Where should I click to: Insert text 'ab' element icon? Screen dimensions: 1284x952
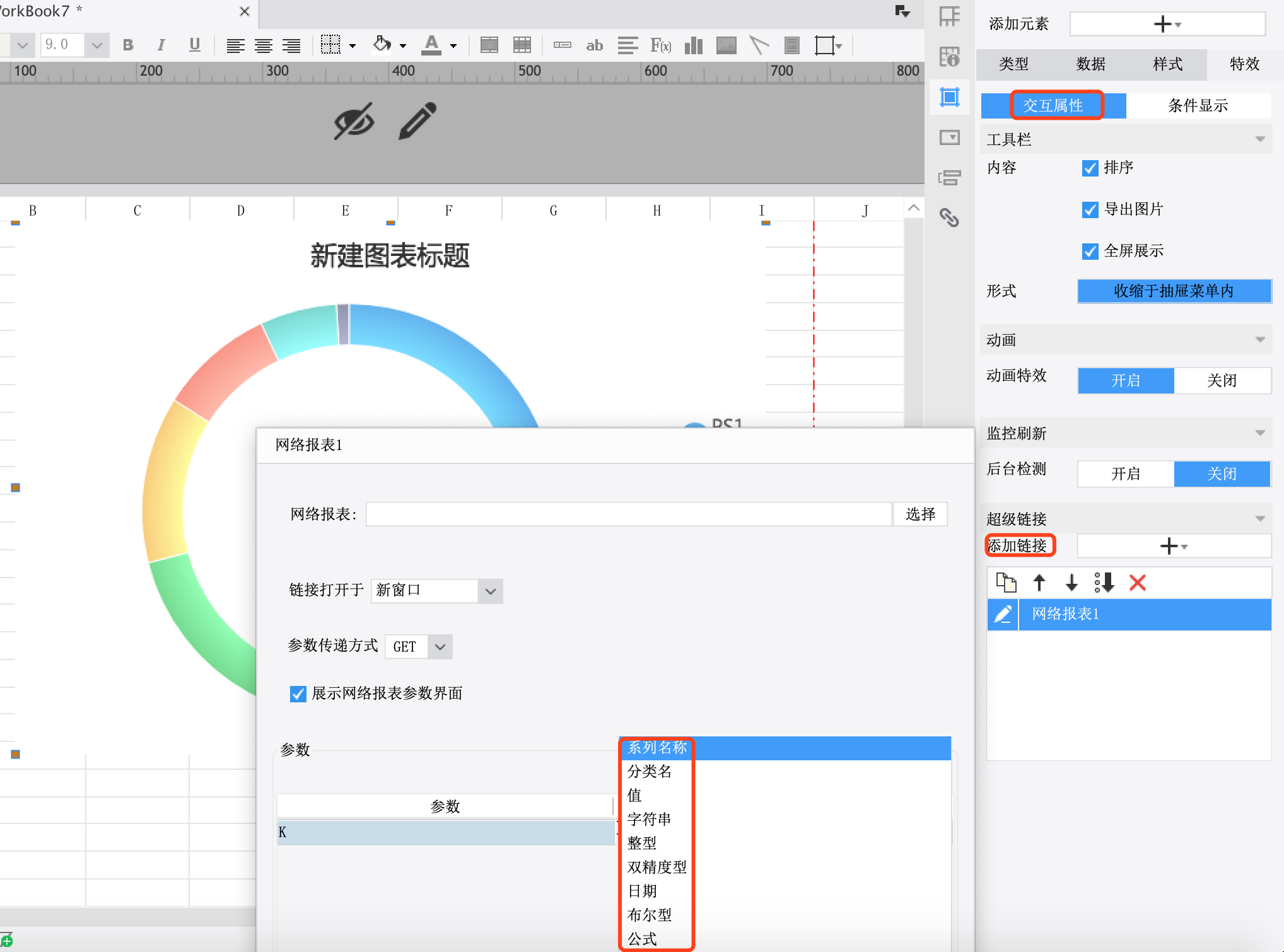point(594,45)
